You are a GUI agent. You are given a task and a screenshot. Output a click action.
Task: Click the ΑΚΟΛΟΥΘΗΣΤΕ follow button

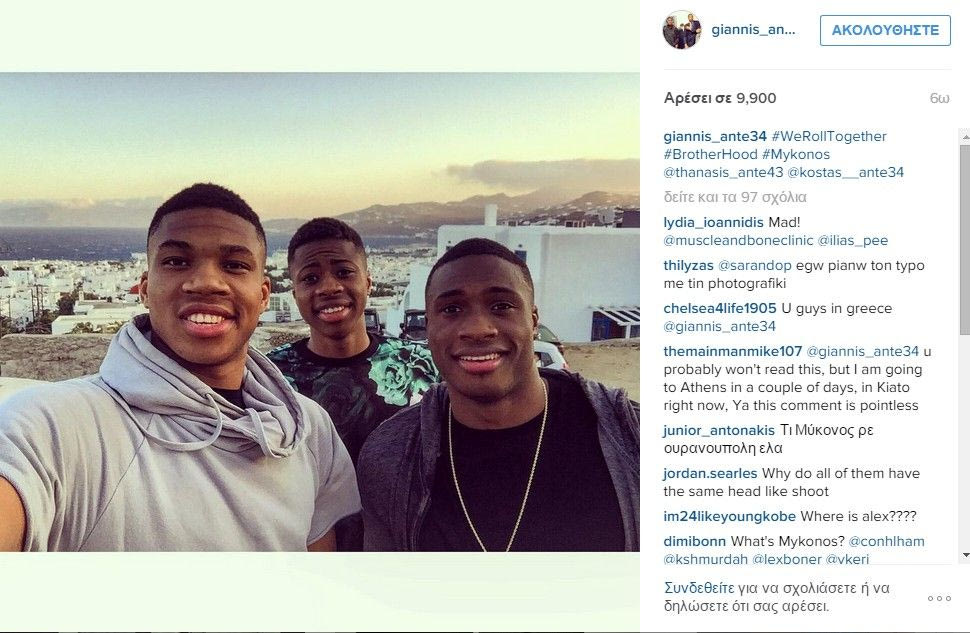click(885, 30)
